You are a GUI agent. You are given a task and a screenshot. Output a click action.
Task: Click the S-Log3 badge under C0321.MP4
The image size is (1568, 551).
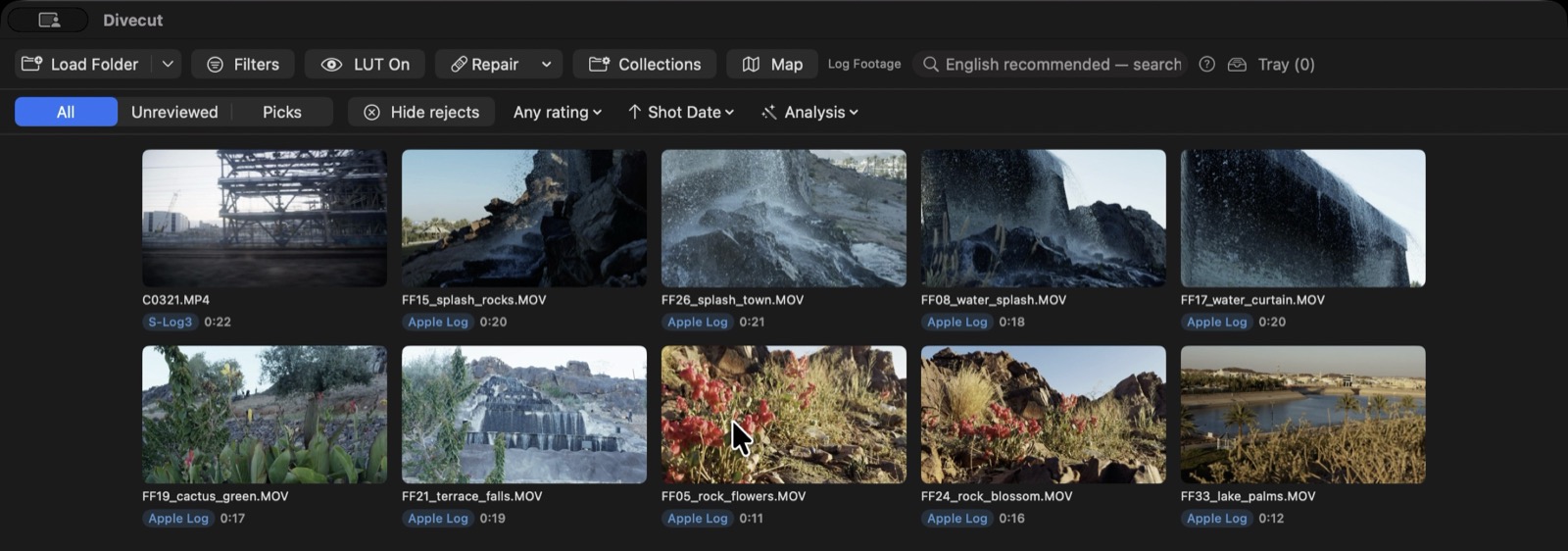click(171, 322)
